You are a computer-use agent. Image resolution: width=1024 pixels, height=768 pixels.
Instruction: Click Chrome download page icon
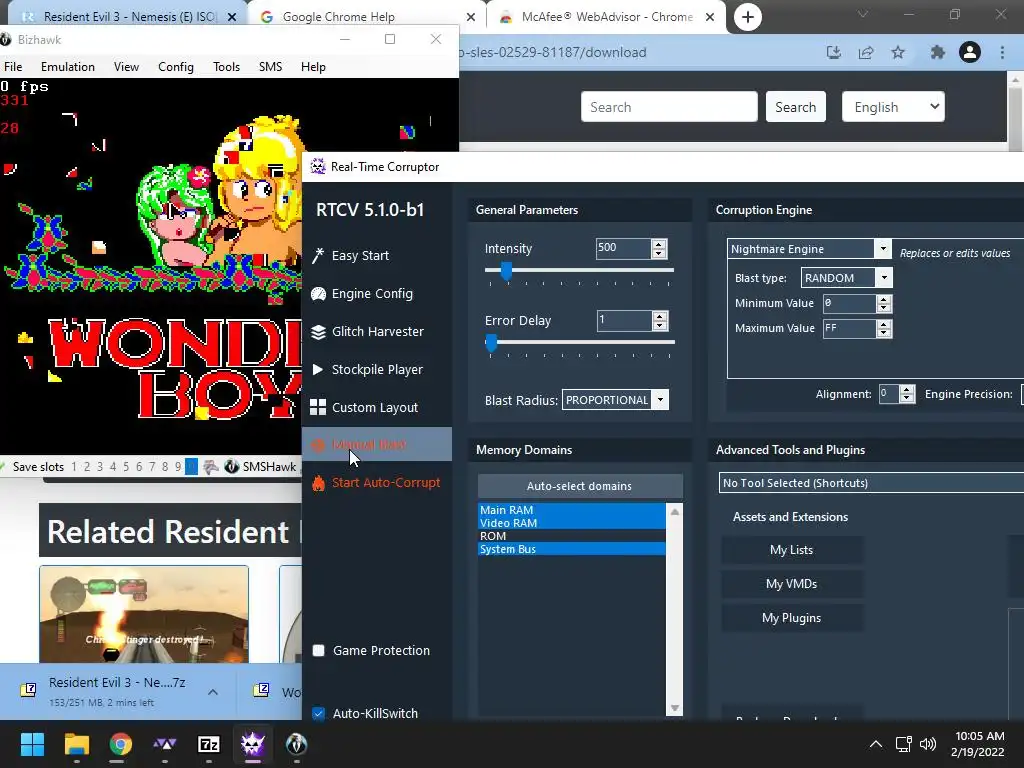click(x=833, y=52)
